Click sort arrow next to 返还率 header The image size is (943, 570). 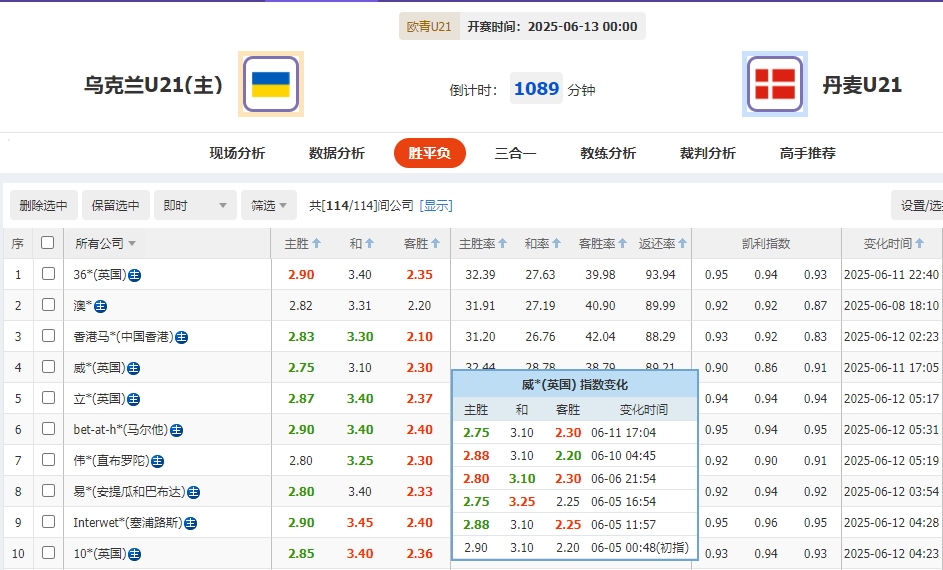coord(682,243)
